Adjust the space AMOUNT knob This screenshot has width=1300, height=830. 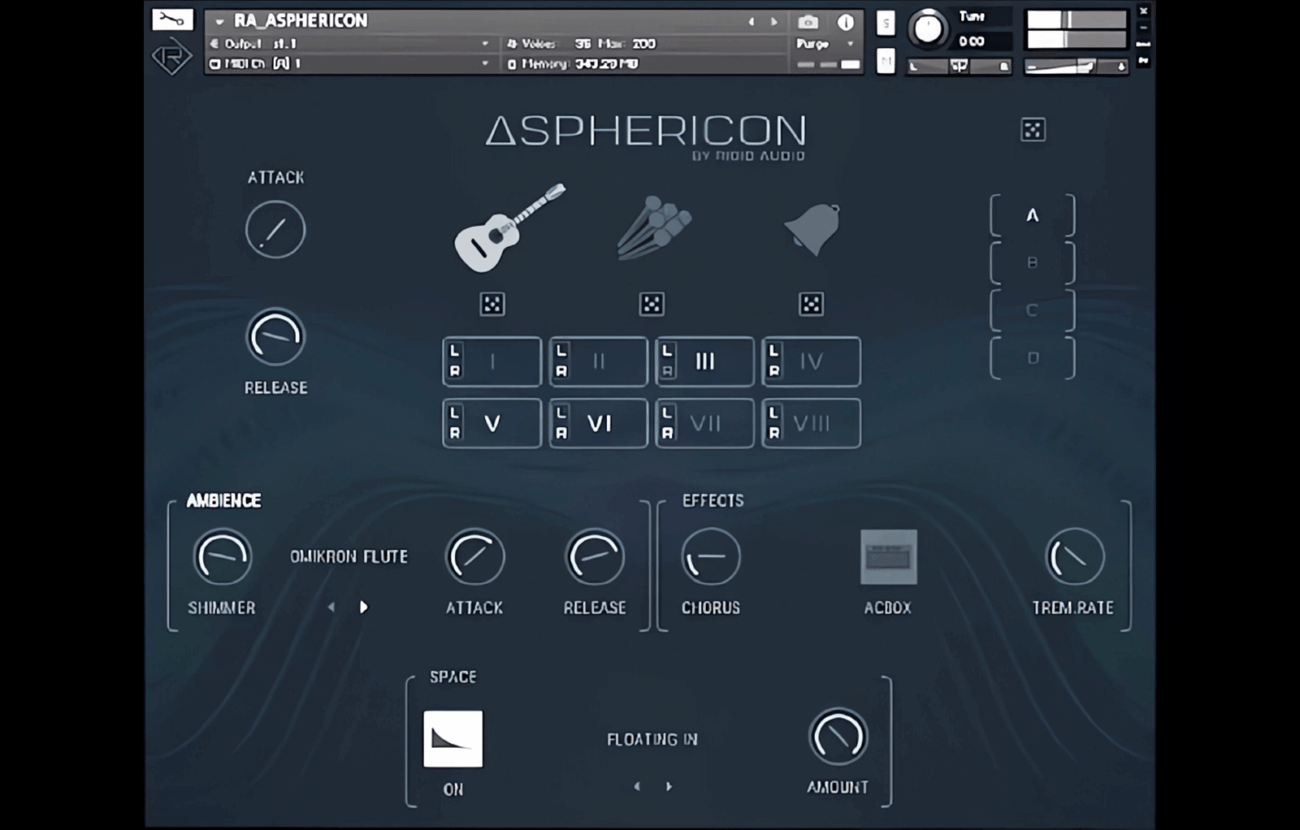(x=838, y=738)
